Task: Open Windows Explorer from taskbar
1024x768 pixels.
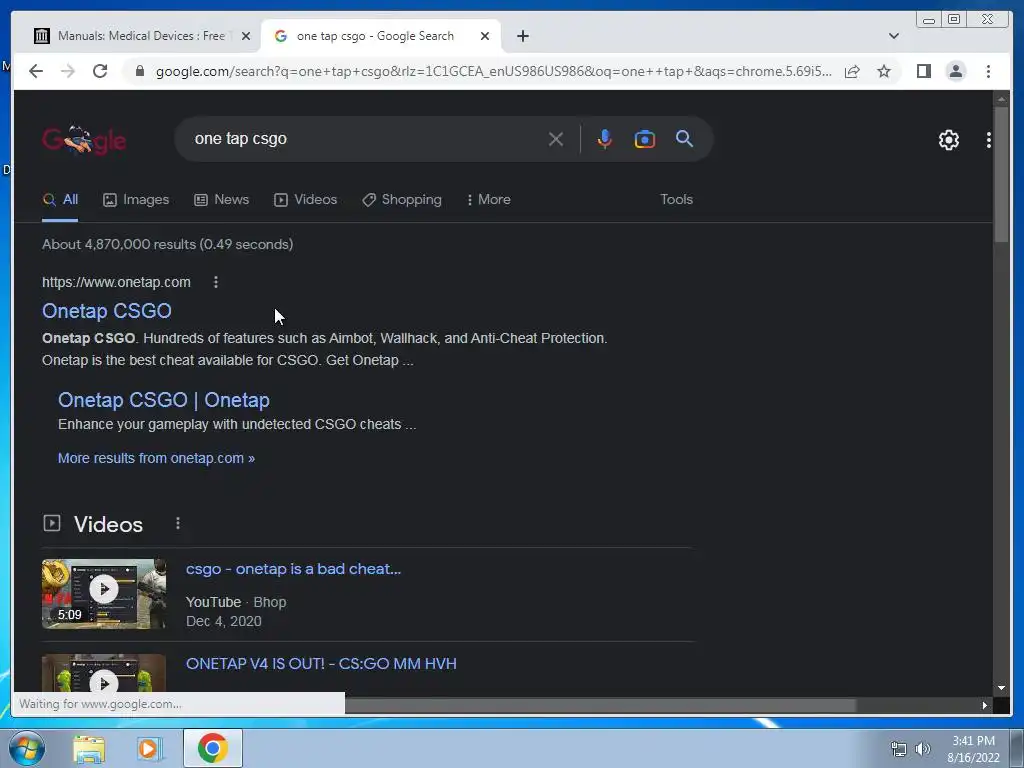Action: 89,748
